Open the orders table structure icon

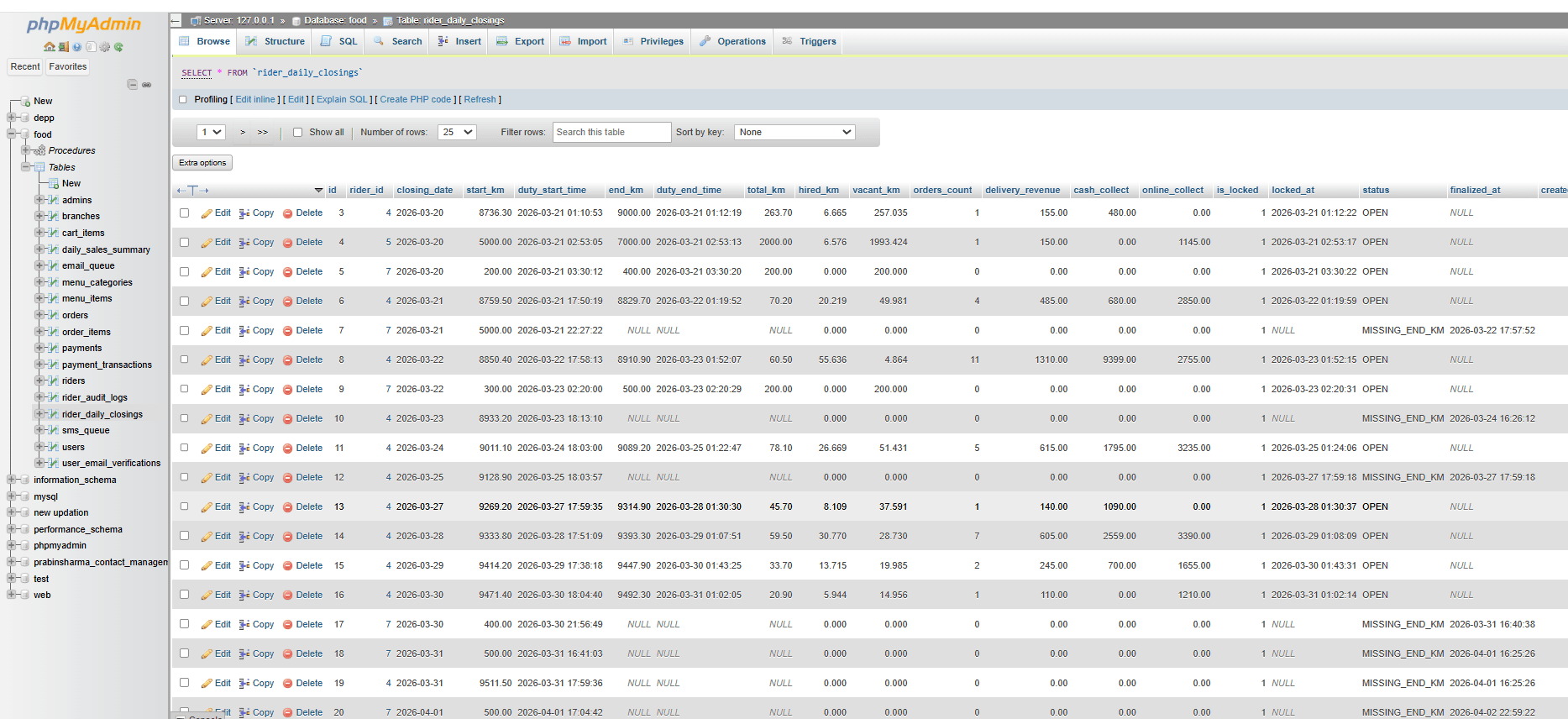pyautogui.click(x=53, y=316)
